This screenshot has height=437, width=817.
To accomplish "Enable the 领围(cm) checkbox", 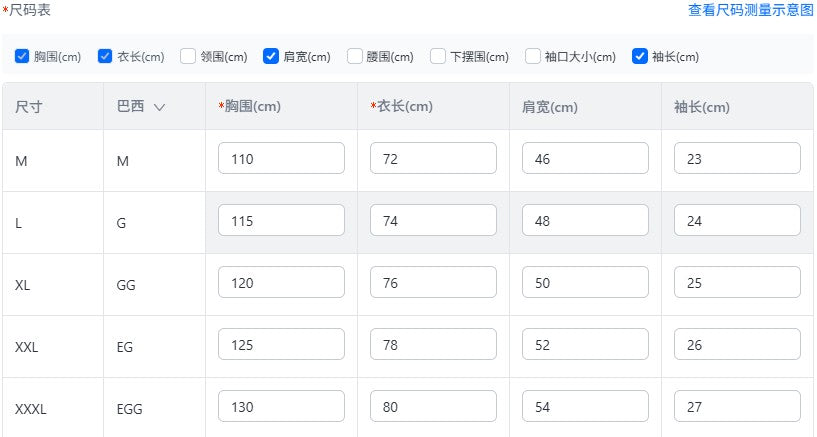I will coord(188,57).
